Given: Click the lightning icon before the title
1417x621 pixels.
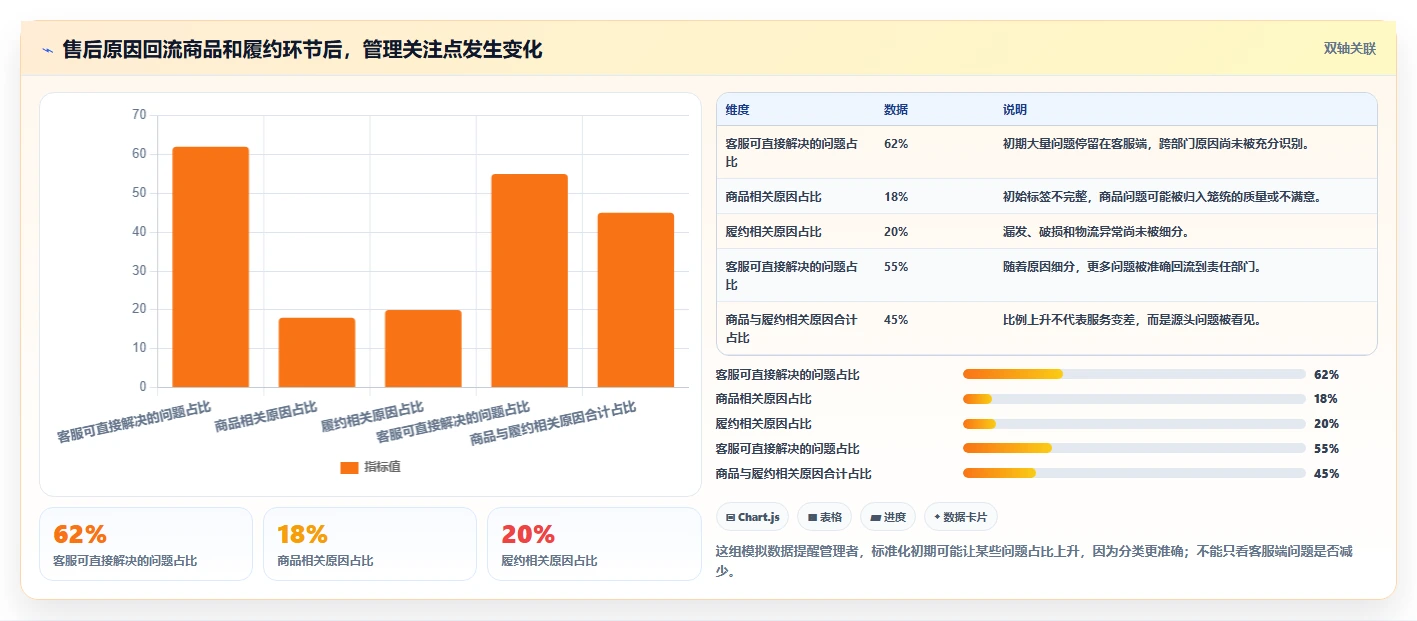Looking at the screenshot, I should point(48,50).
